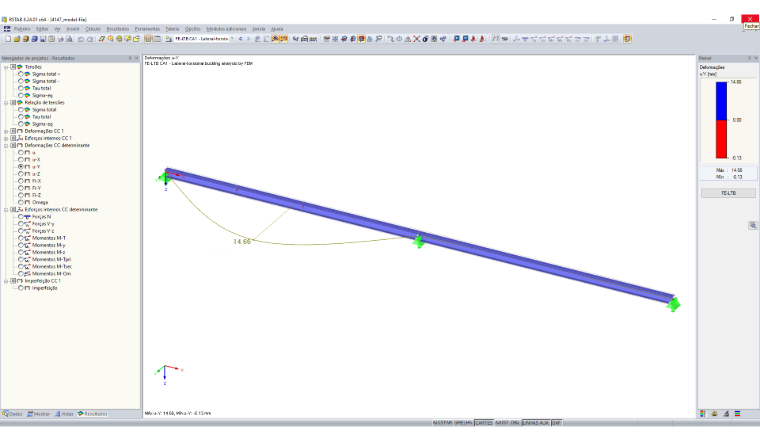Click the grid layout toolbar icon
Screen dimensions: 760x441
(x=615, y=39)
